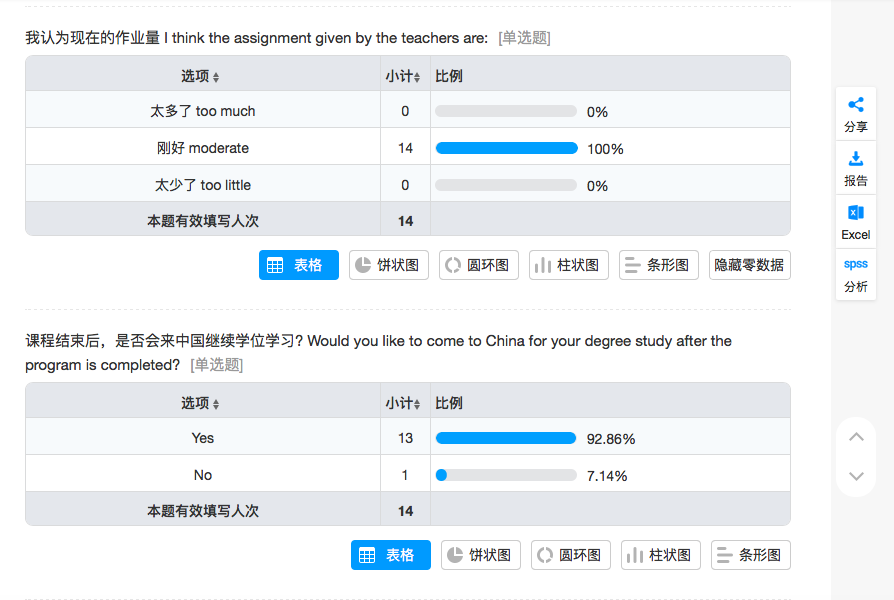Click the 100% moderate progress bar
This screenshot has width=894, height=600.
tap(506, 148)
